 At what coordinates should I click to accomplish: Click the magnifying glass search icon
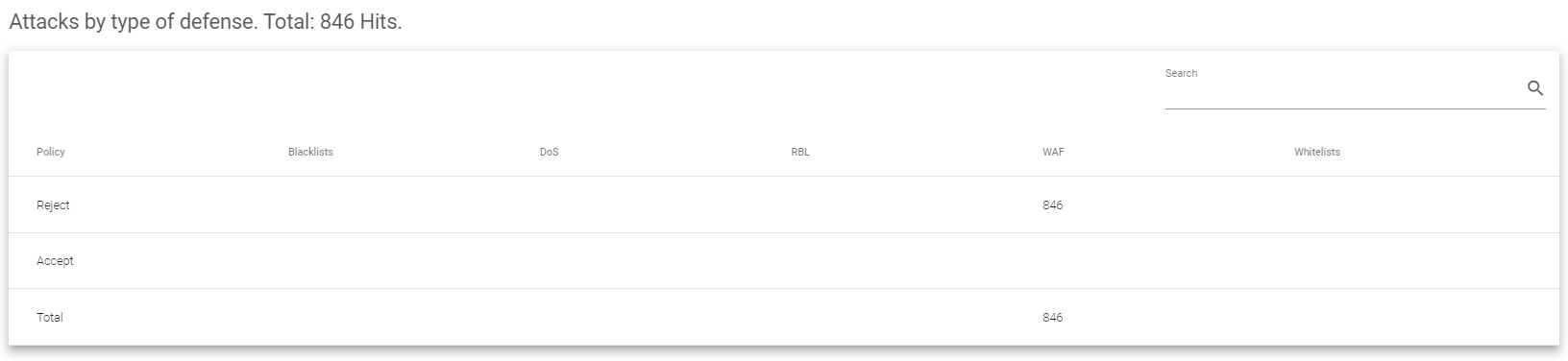pos(1534,88)
